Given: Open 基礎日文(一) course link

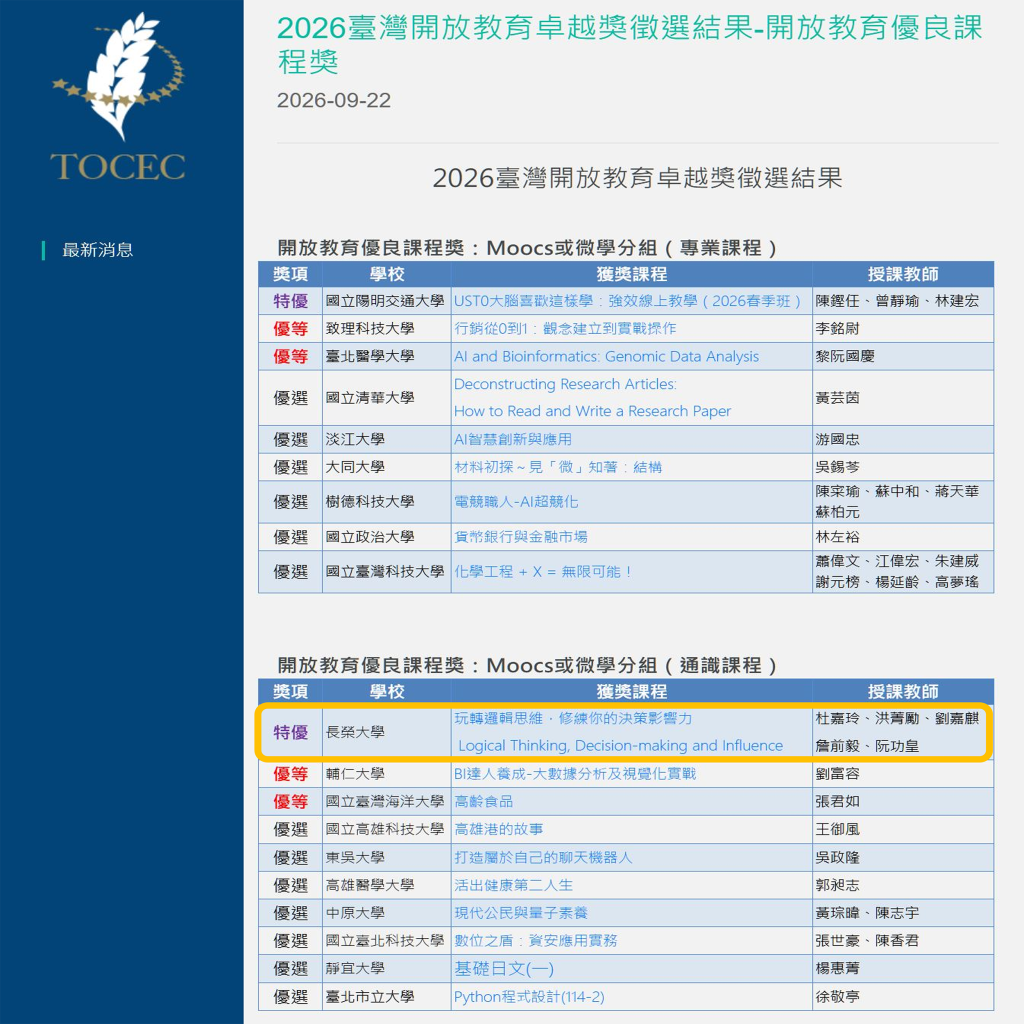Looking at the screenshot, I should click(x=504, y=968).
